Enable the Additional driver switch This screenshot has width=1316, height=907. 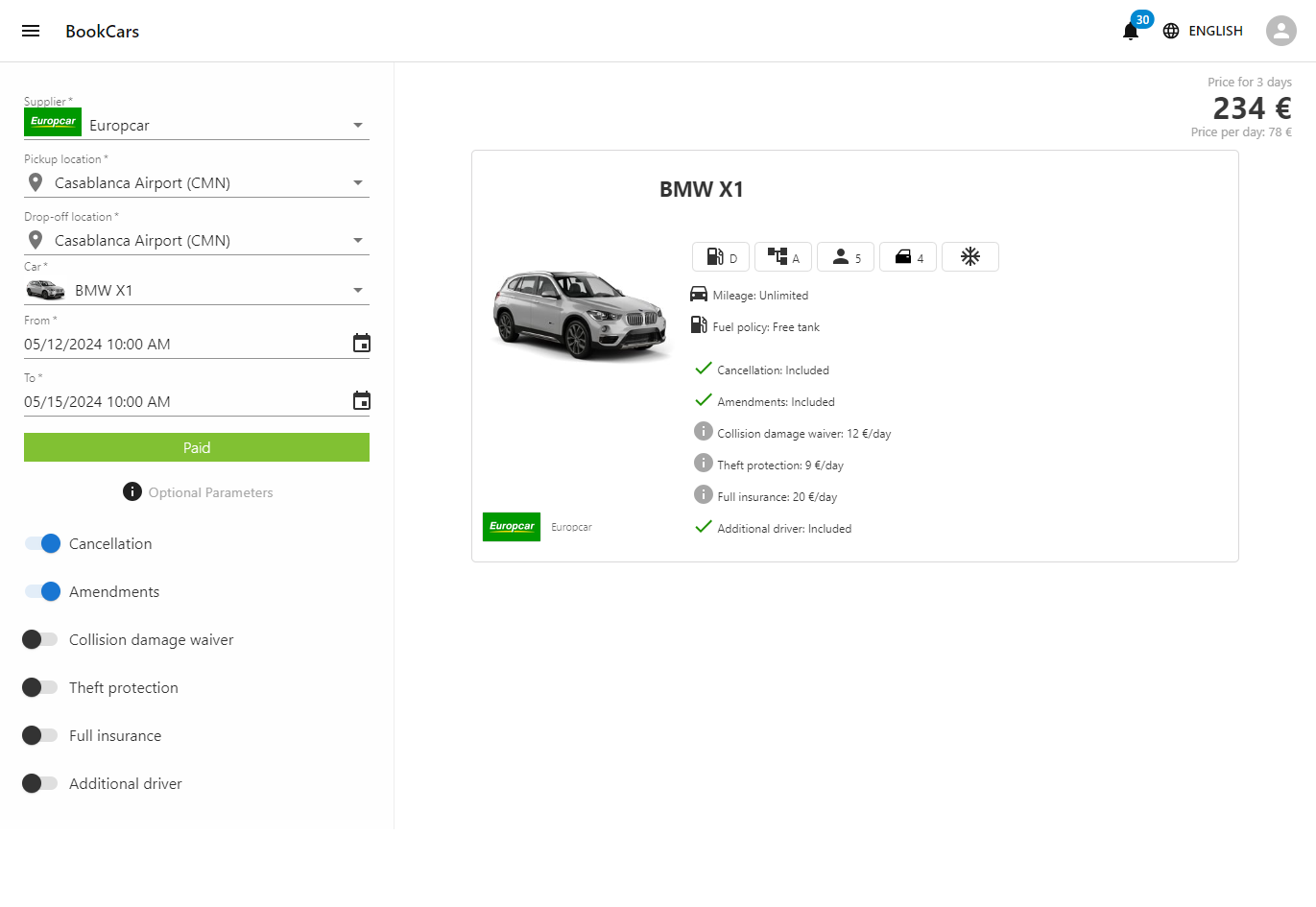(x=40, y=783)
